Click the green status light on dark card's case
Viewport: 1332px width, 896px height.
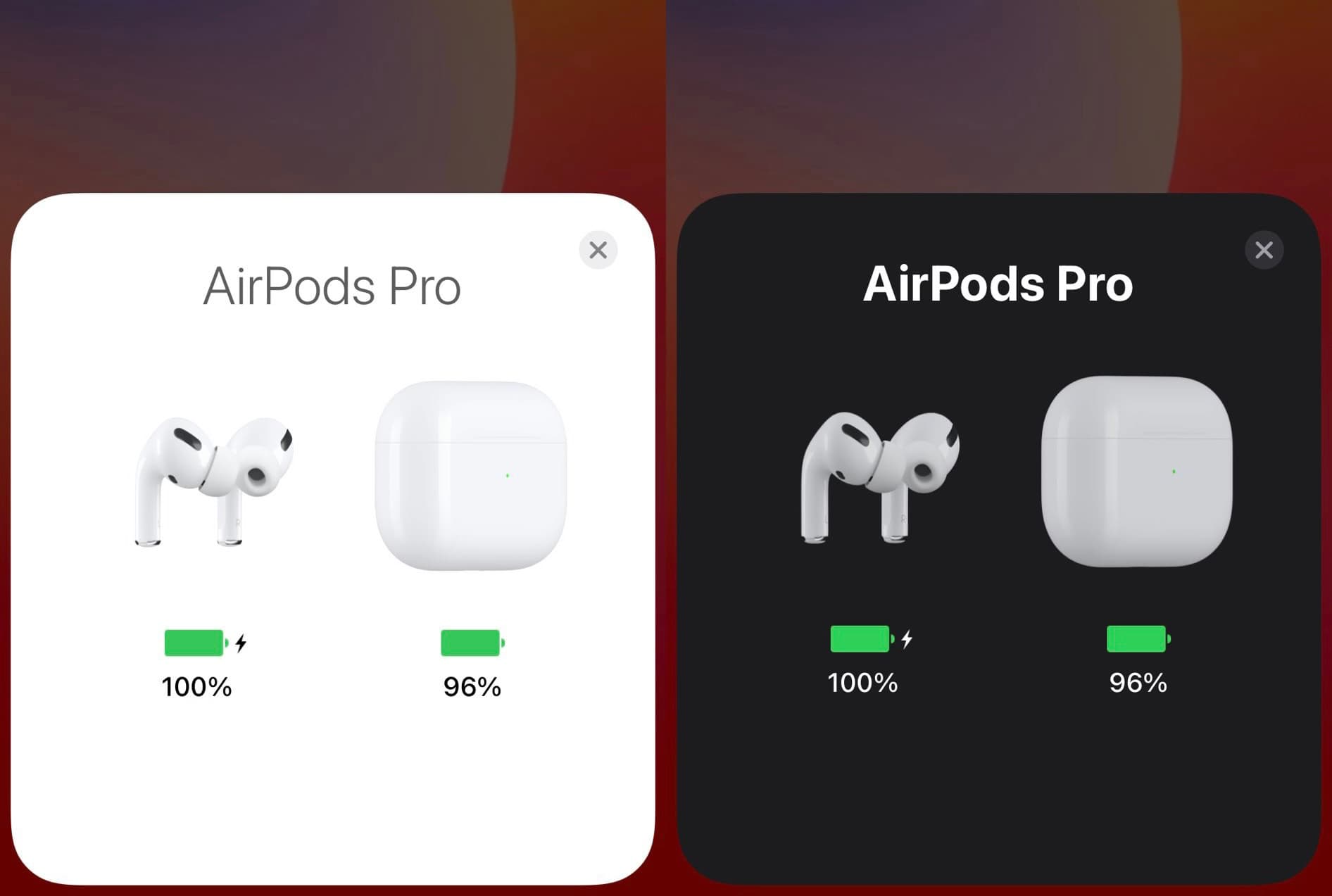click(1174, 472)
